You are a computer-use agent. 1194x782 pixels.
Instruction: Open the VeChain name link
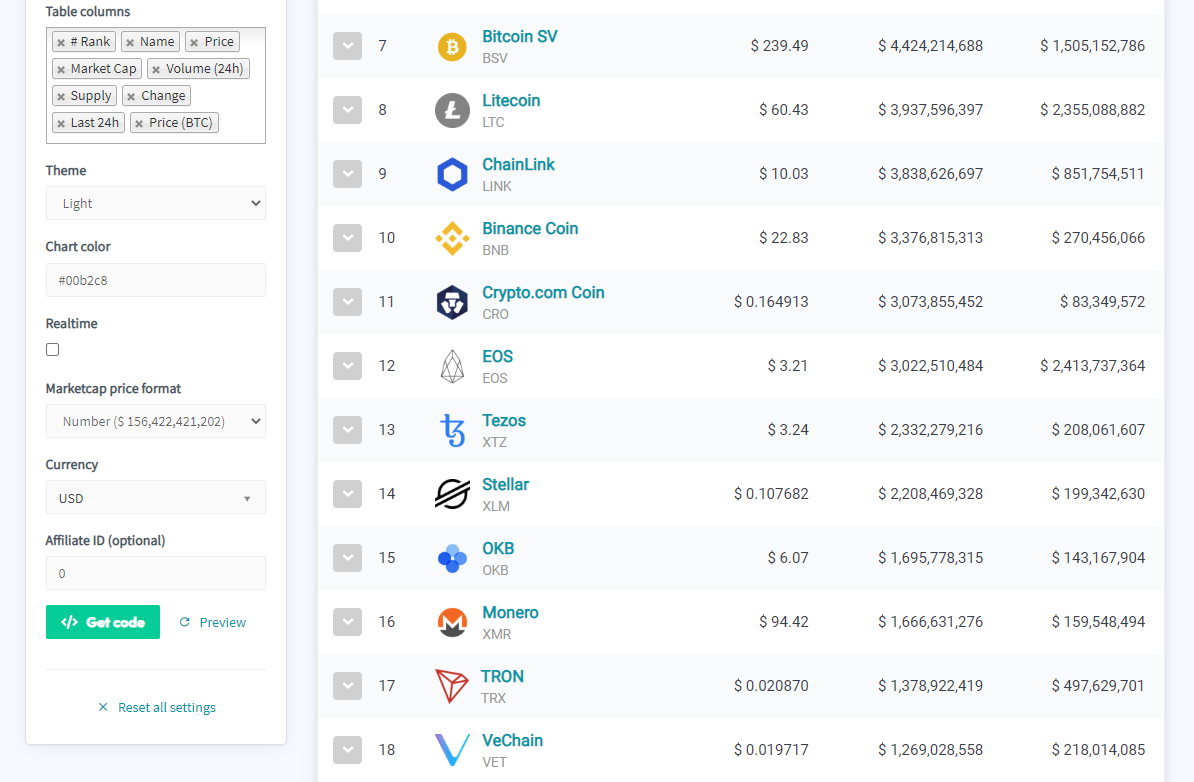click(512, 740)
